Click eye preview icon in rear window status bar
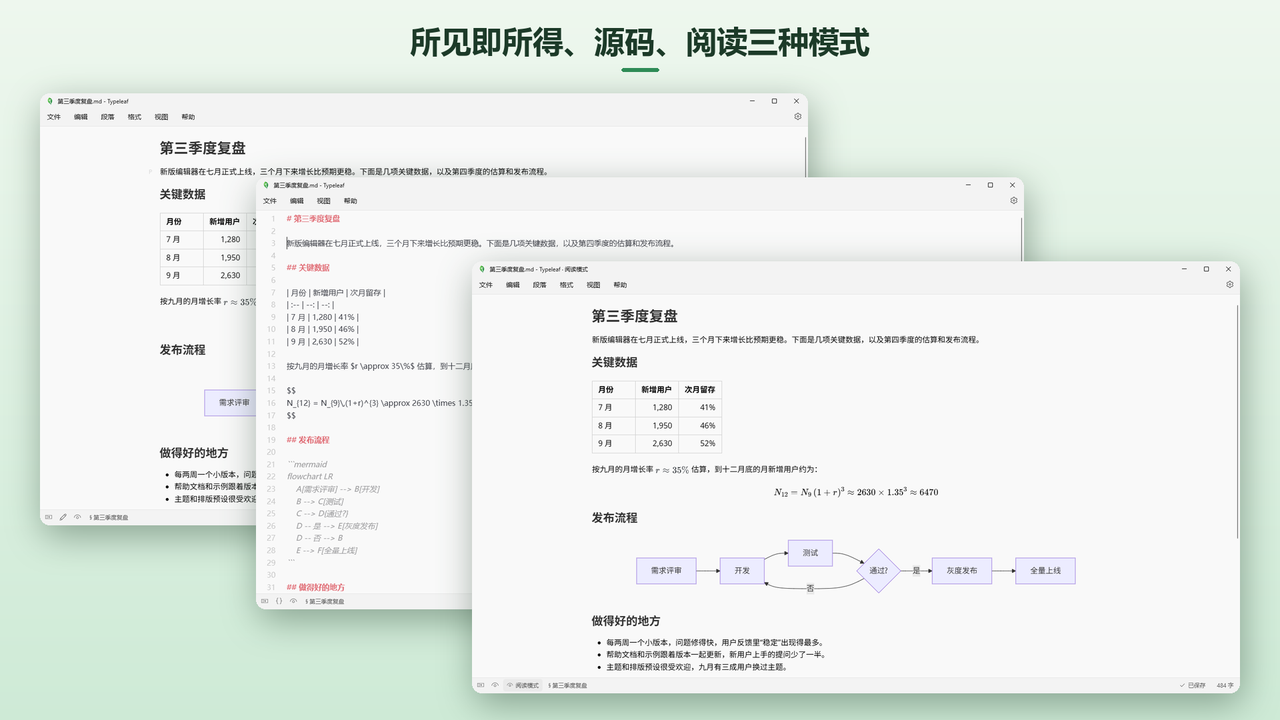 (x=78, y=517)
